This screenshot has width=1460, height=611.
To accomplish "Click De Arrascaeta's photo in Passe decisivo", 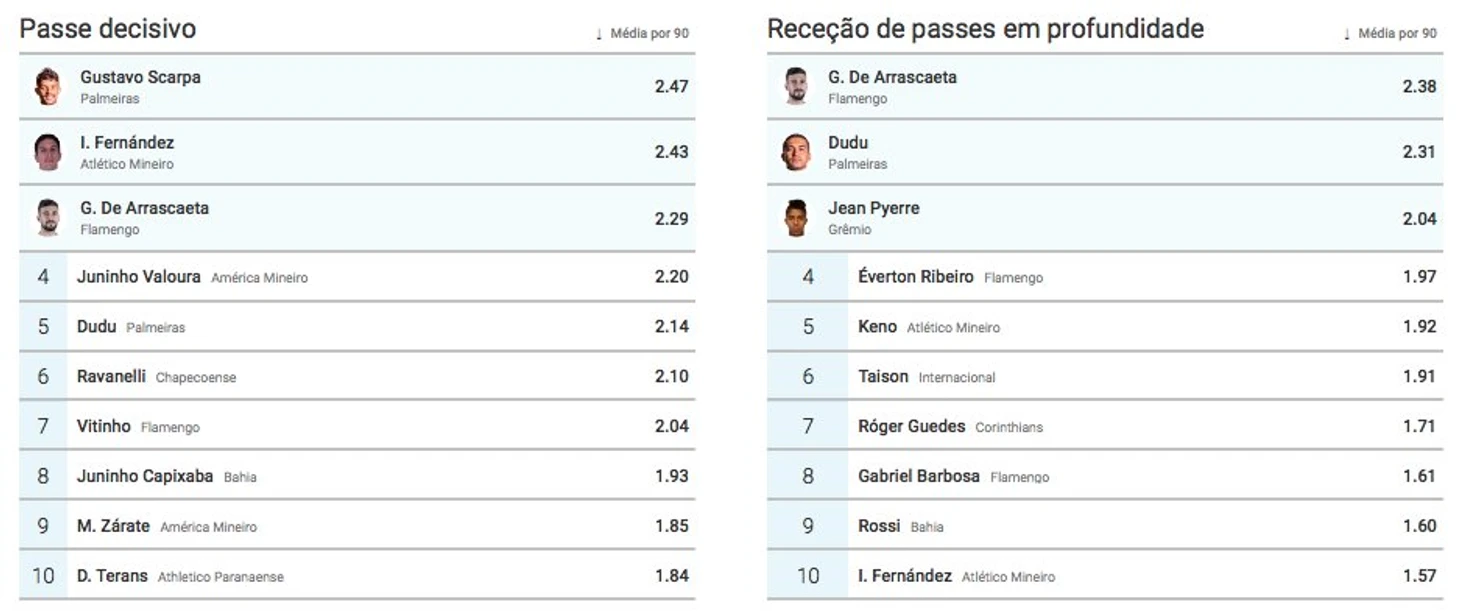I will click(x=47, y=217).
